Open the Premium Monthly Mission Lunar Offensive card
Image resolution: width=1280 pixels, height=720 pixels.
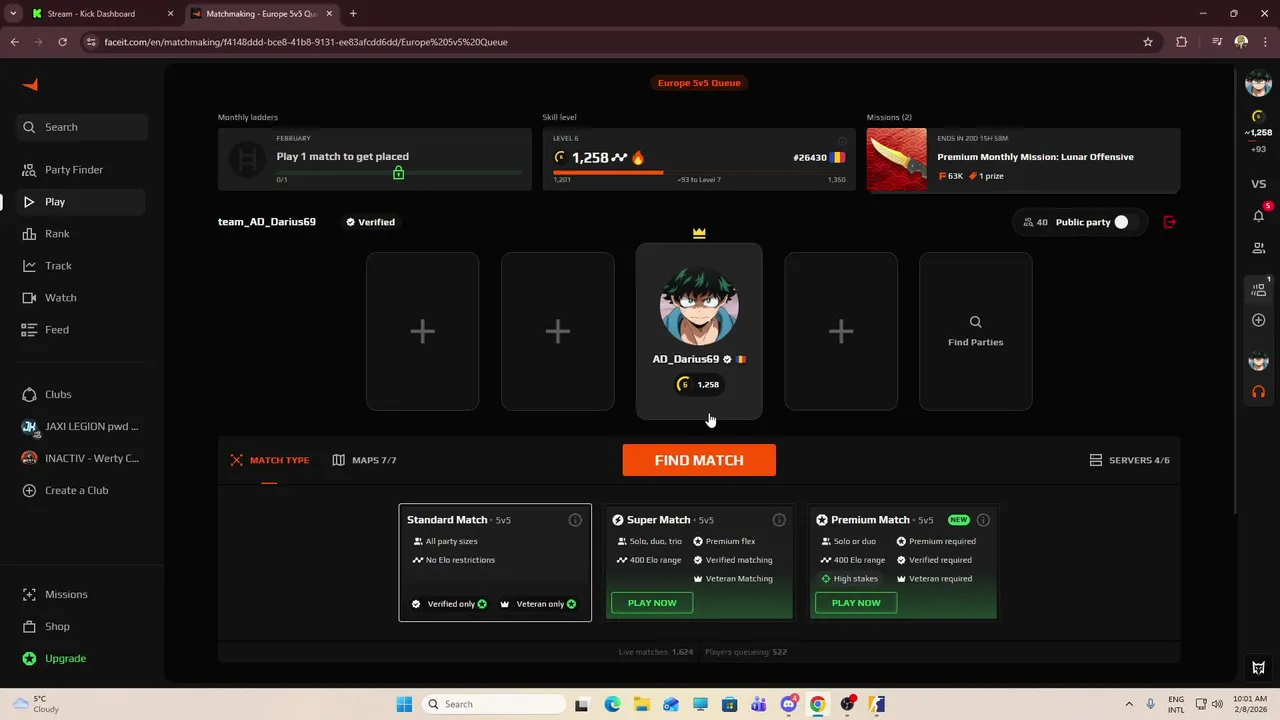pos(1023,160)
